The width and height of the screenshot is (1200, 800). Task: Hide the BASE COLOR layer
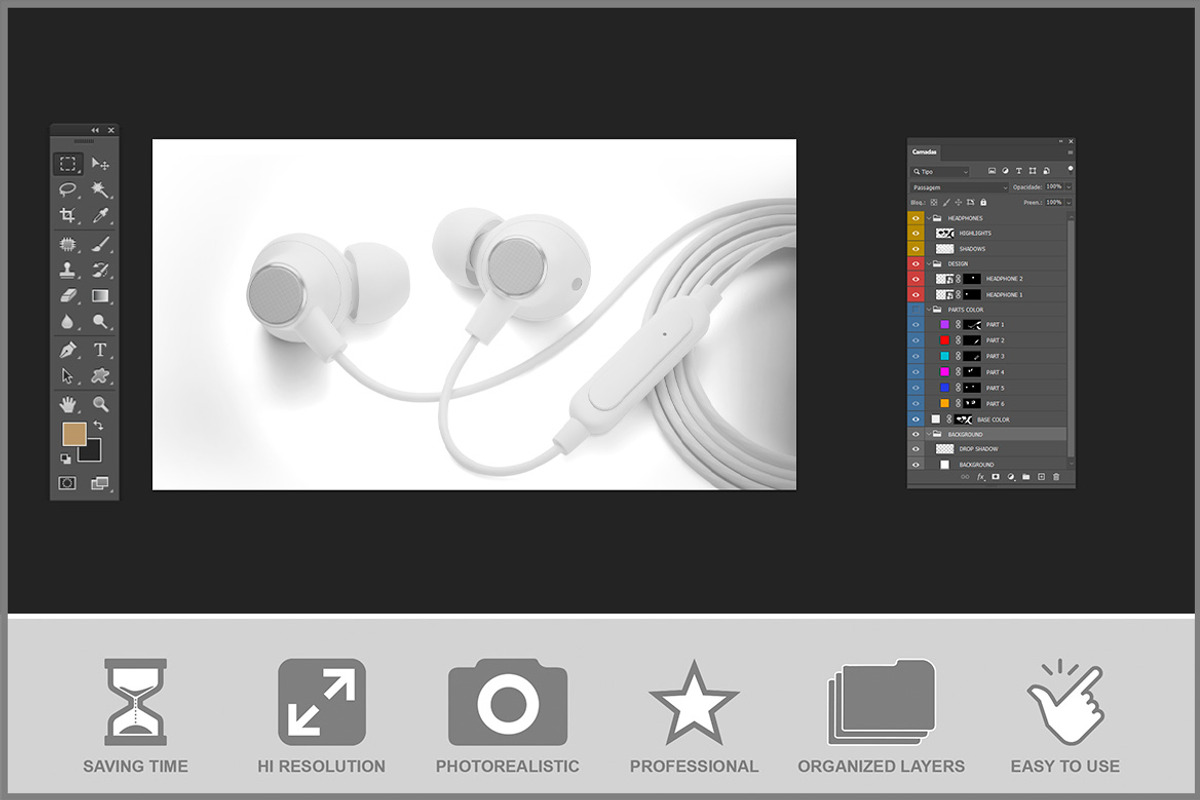[916, 419]
